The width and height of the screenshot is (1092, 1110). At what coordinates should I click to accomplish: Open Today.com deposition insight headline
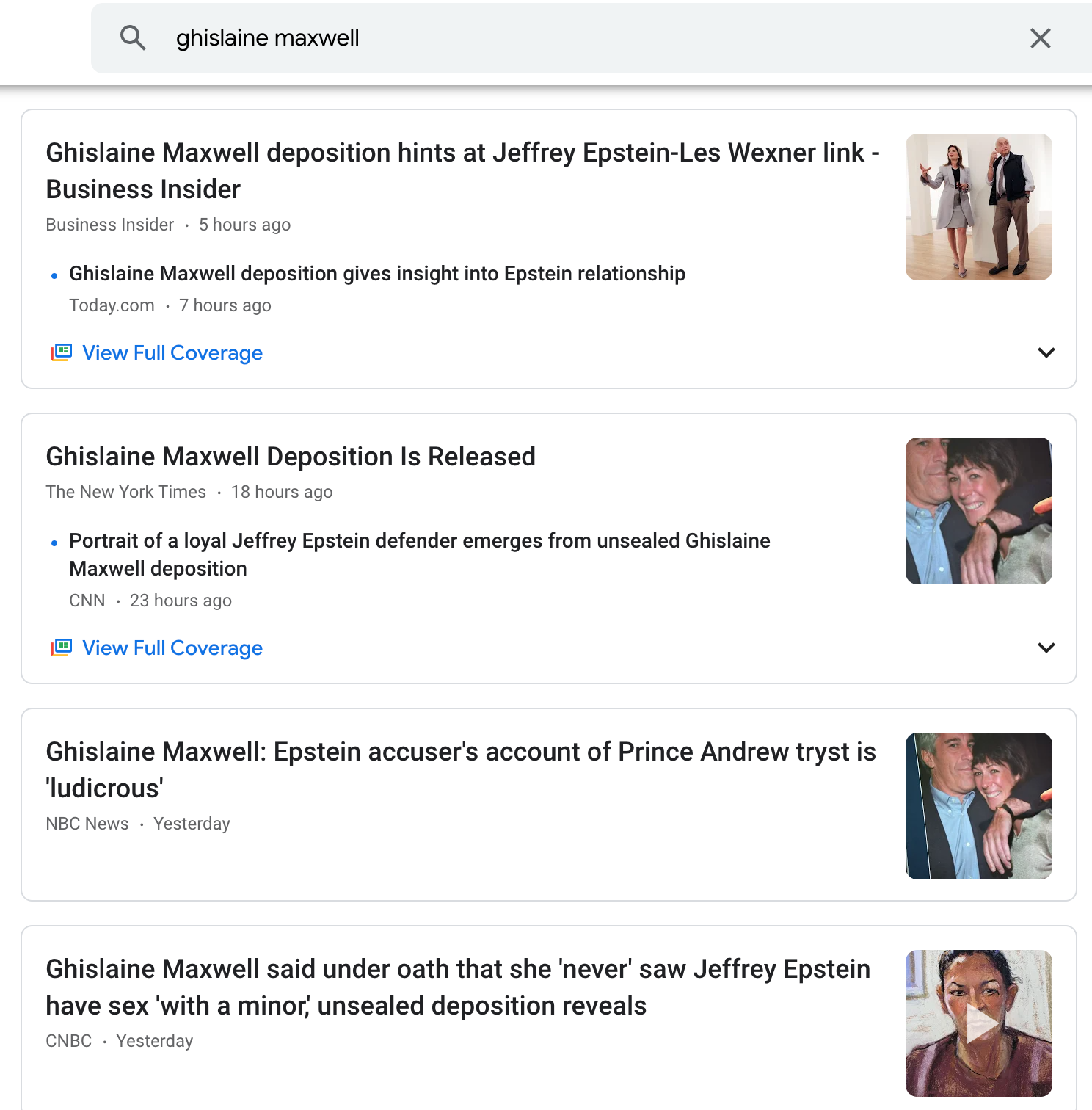point(377,274)
